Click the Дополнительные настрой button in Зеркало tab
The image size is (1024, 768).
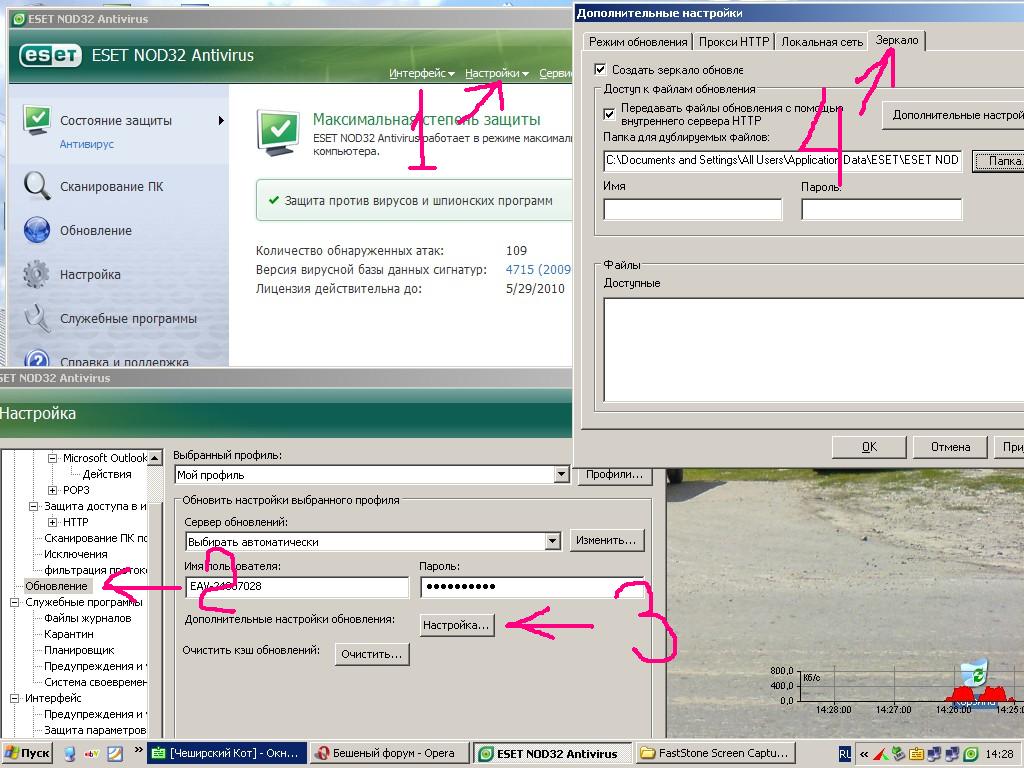tap(953, 115)
